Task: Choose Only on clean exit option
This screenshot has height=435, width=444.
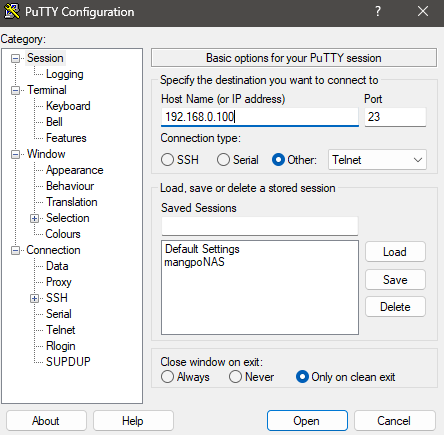Action: [x=302, y=377]
